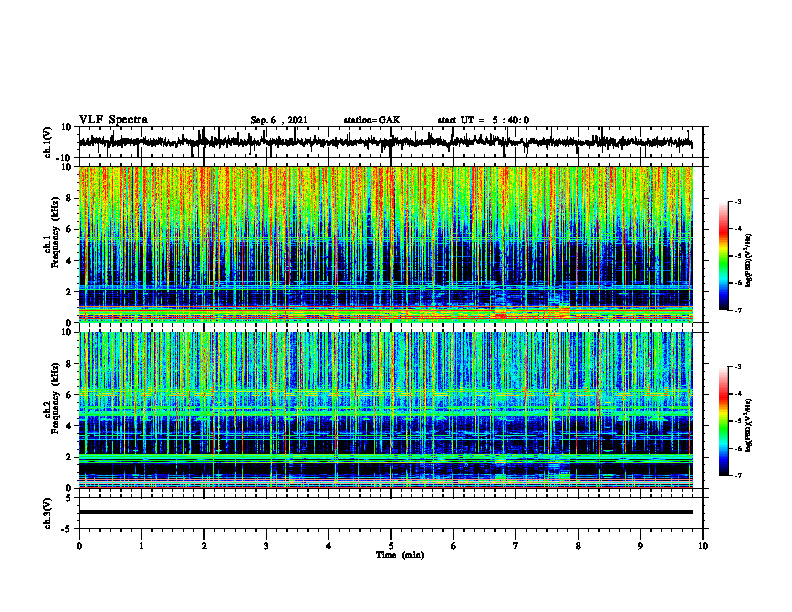Select the date label "Sep. 6 , 2021"
This screenshot has width=792, height=612.
[279, 120]
